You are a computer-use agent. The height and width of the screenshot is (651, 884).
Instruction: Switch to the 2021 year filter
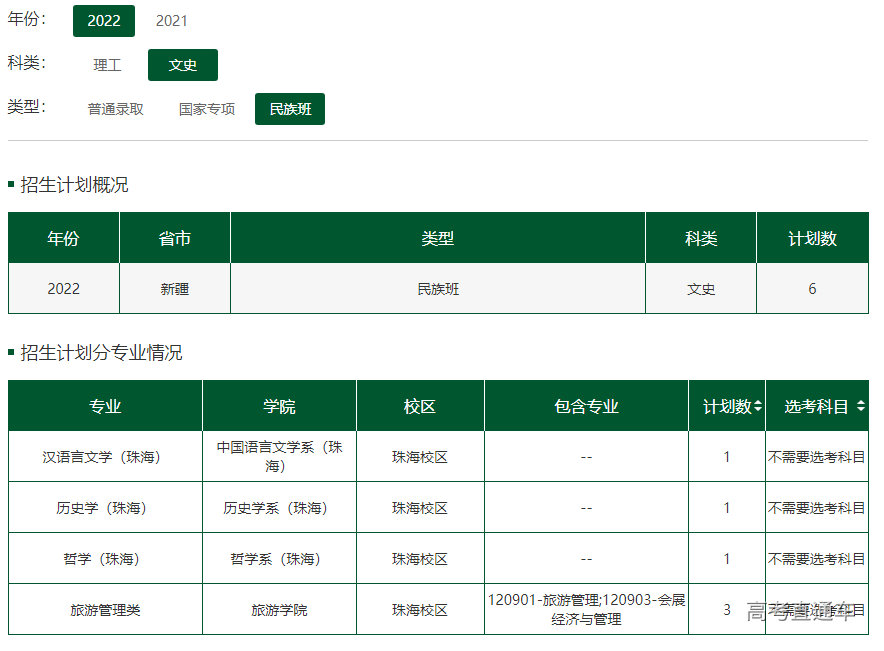pyautogui.click(x=171, y=21)
